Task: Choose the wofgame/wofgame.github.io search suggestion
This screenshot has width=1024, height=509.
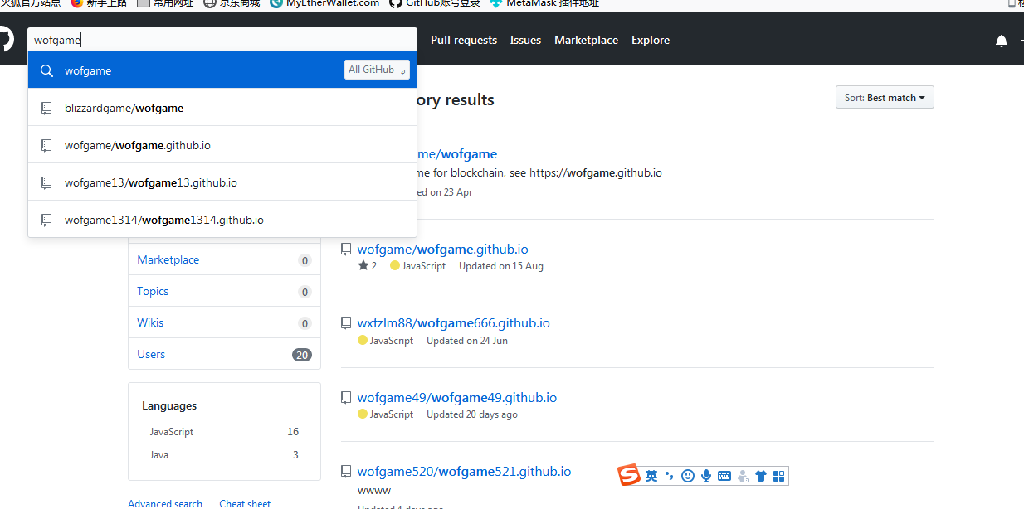Action: (x=222, y=144)
